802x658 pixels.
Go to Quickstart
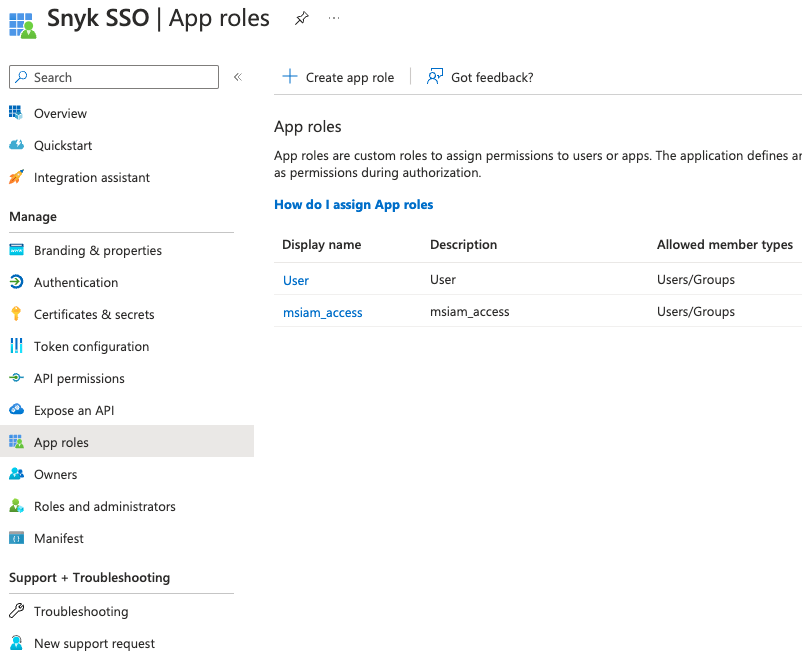click(x=63, y=146)
